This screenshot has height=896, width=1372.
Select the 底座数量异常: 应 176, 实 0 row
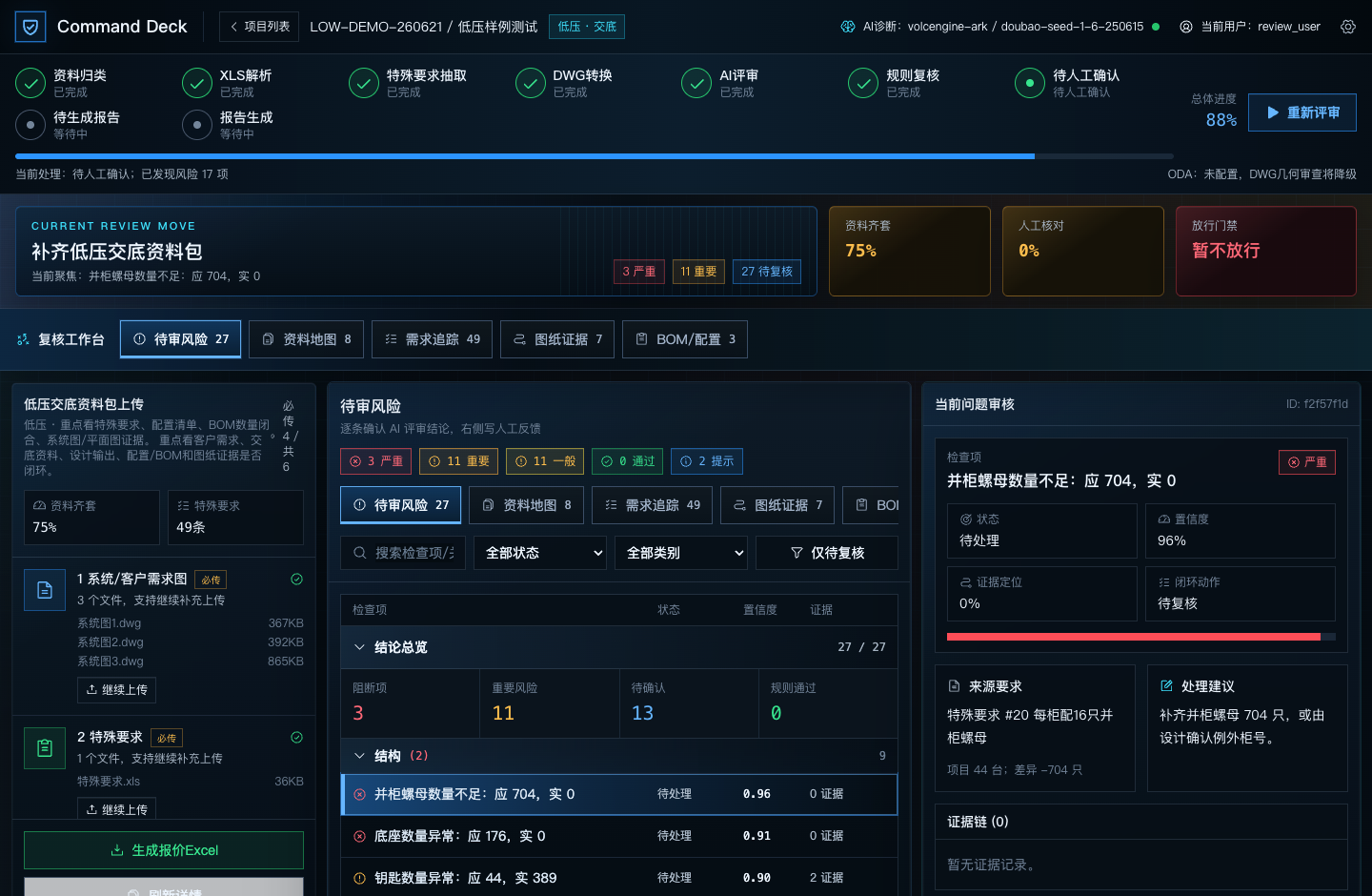(x=619, y=836)
